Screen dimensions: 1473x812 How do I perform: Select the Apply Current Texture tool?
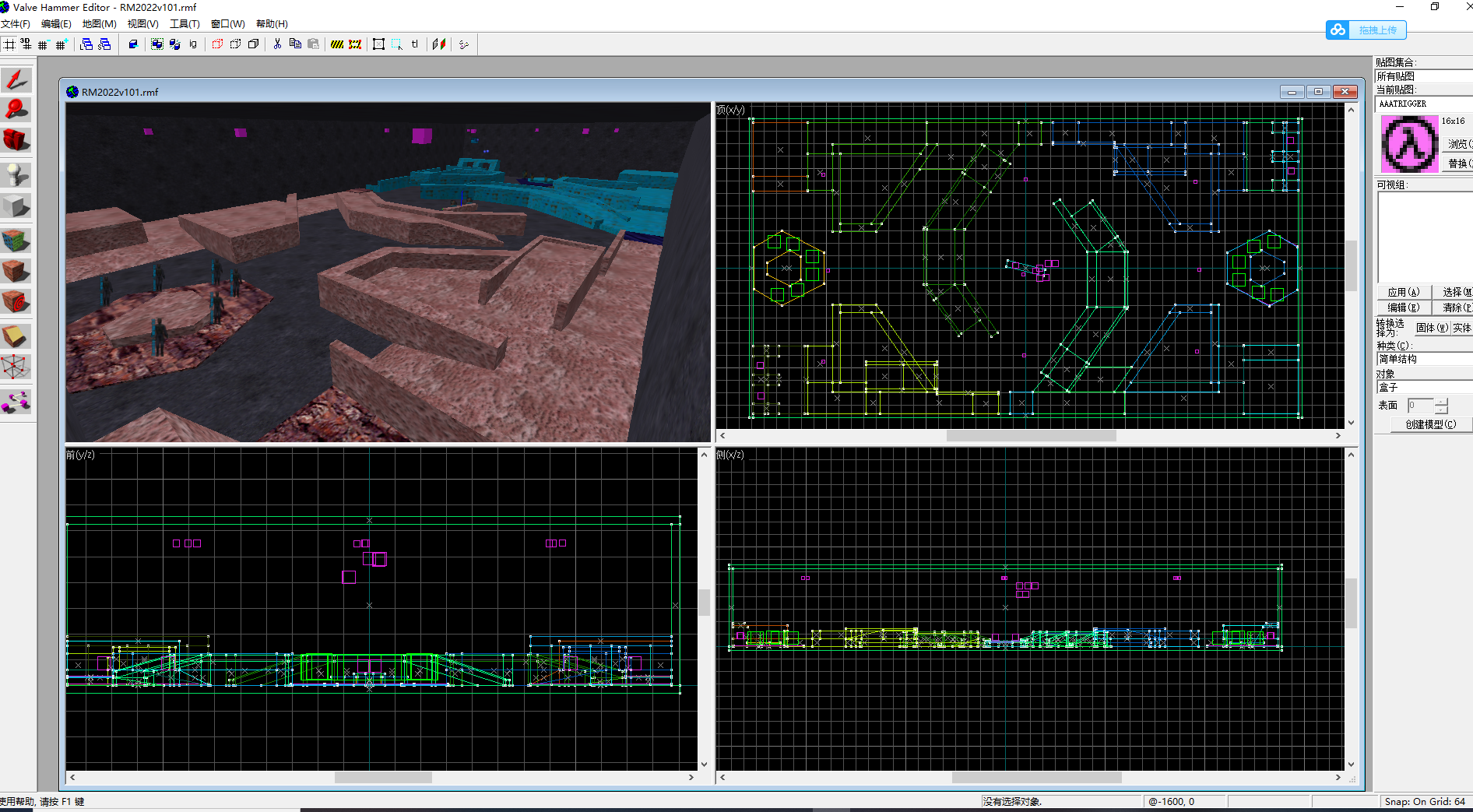point(16,271)
